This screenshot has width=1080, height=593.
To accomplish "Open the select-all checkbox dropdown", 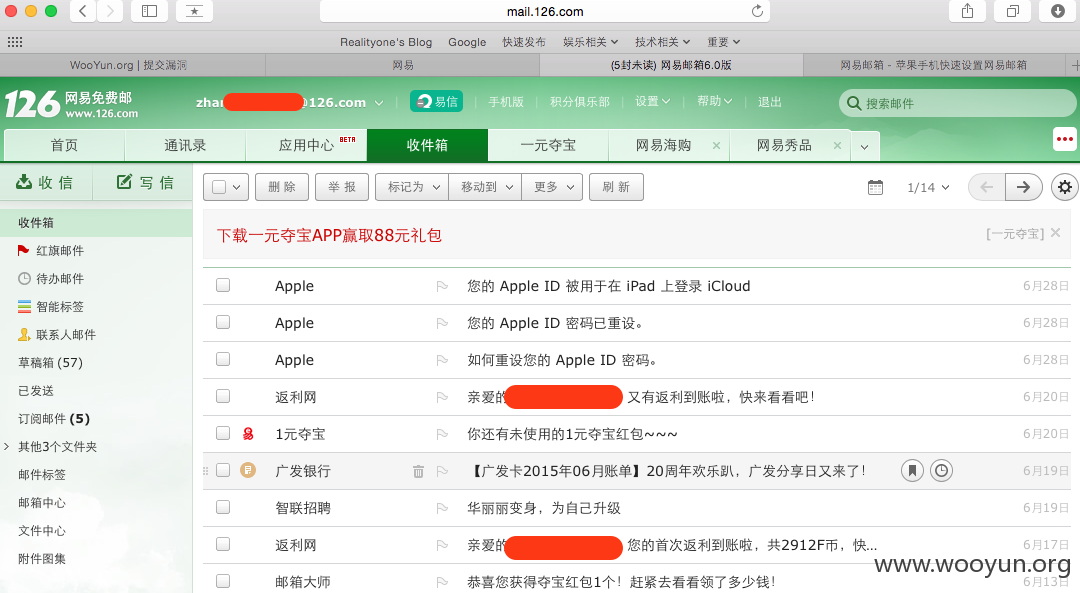I will [x=237, y=187].
